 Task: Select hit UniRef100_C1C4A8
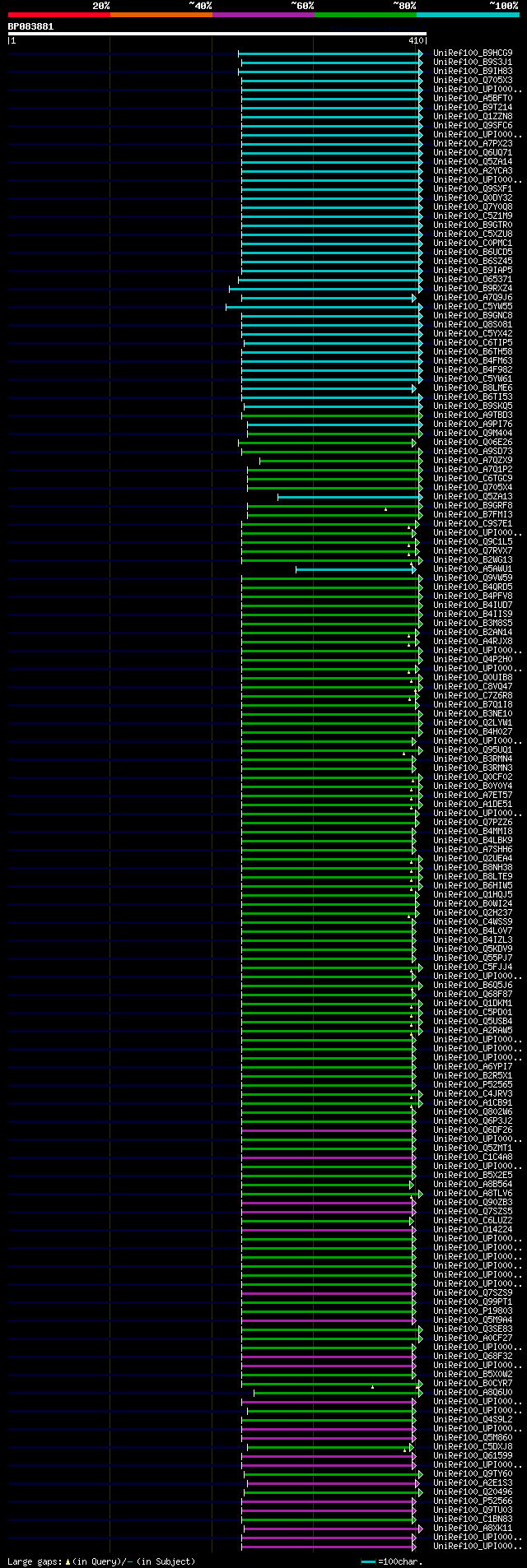point(473,1157)
